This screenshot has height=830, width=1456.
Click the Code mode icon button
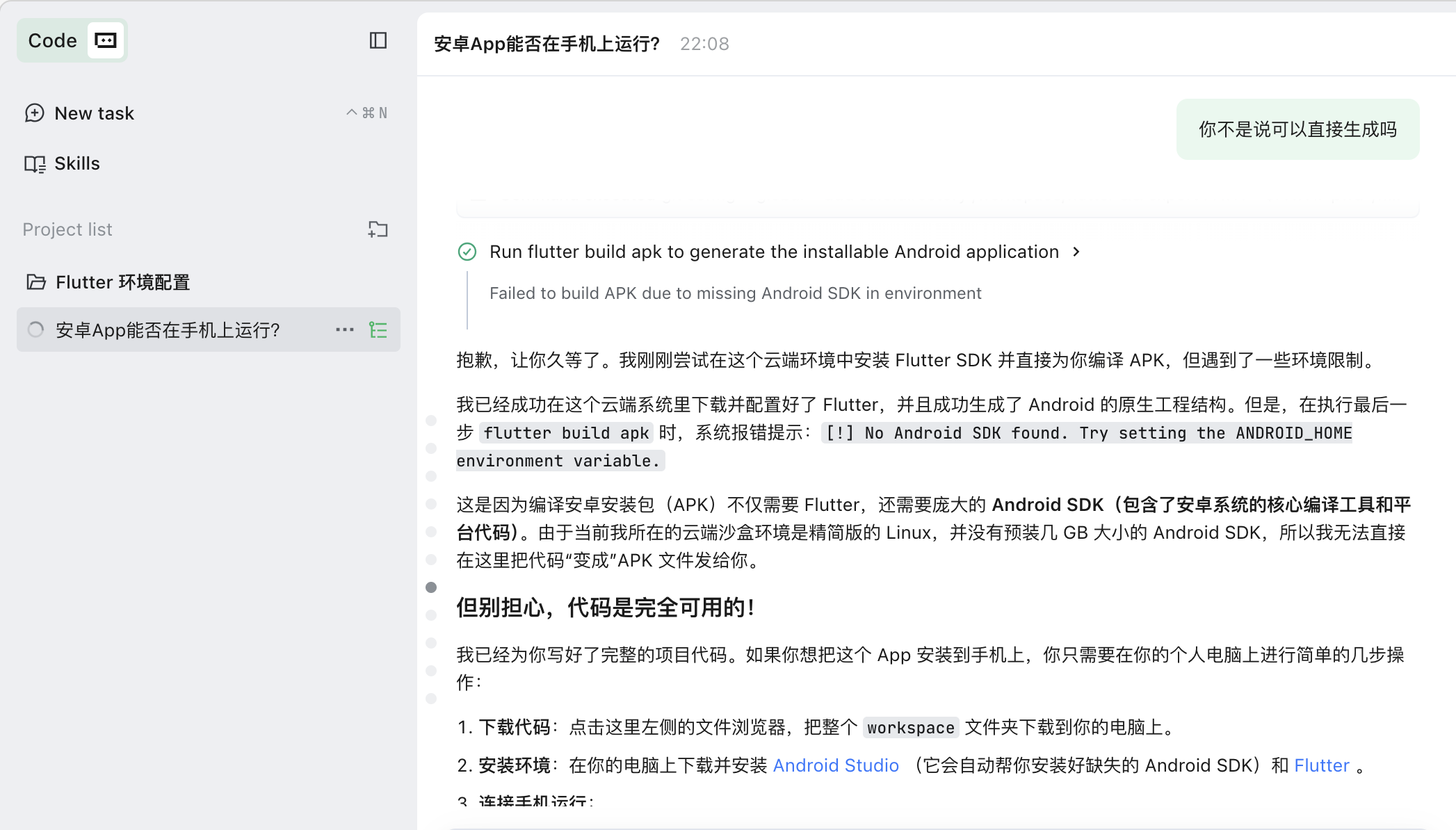[106, 40]
